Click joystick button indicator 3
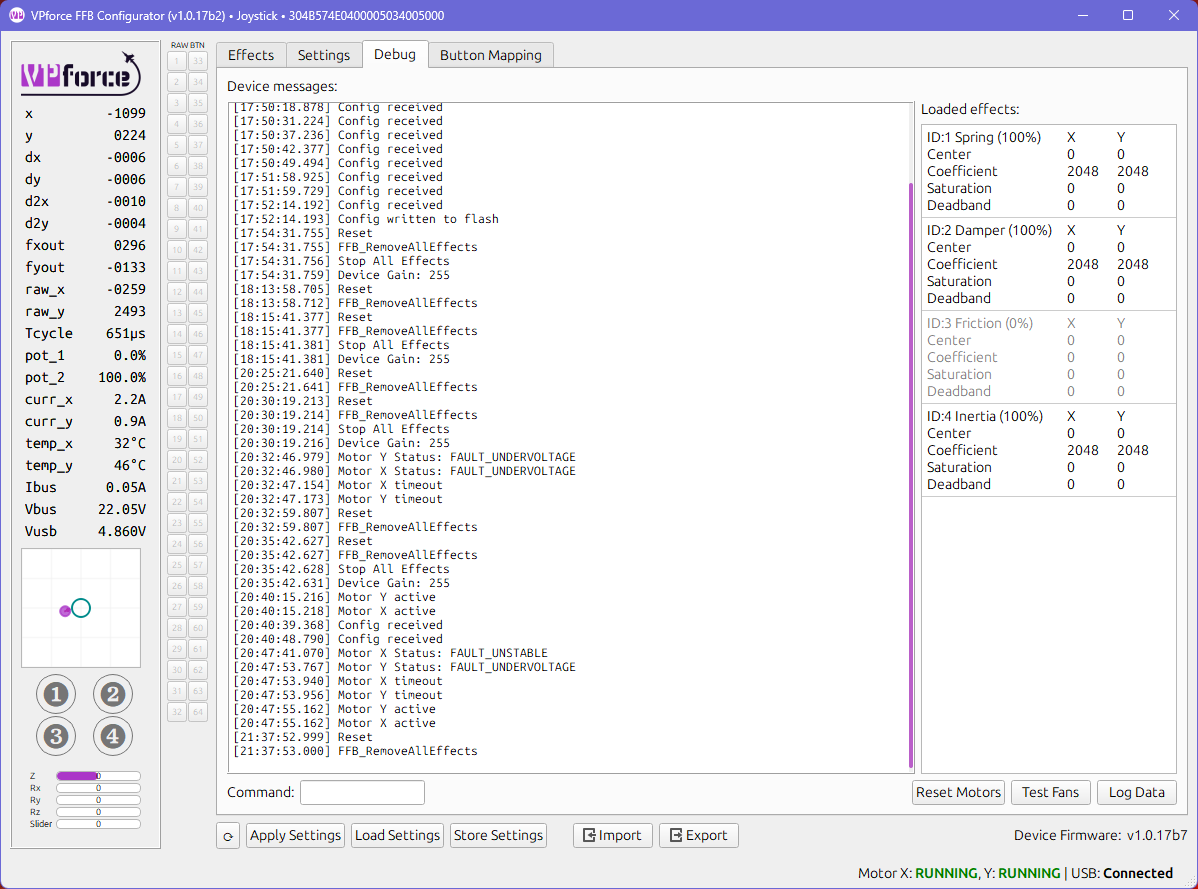Image resolution: width=1198 pixels, height=889 pixels. (56, 736)
